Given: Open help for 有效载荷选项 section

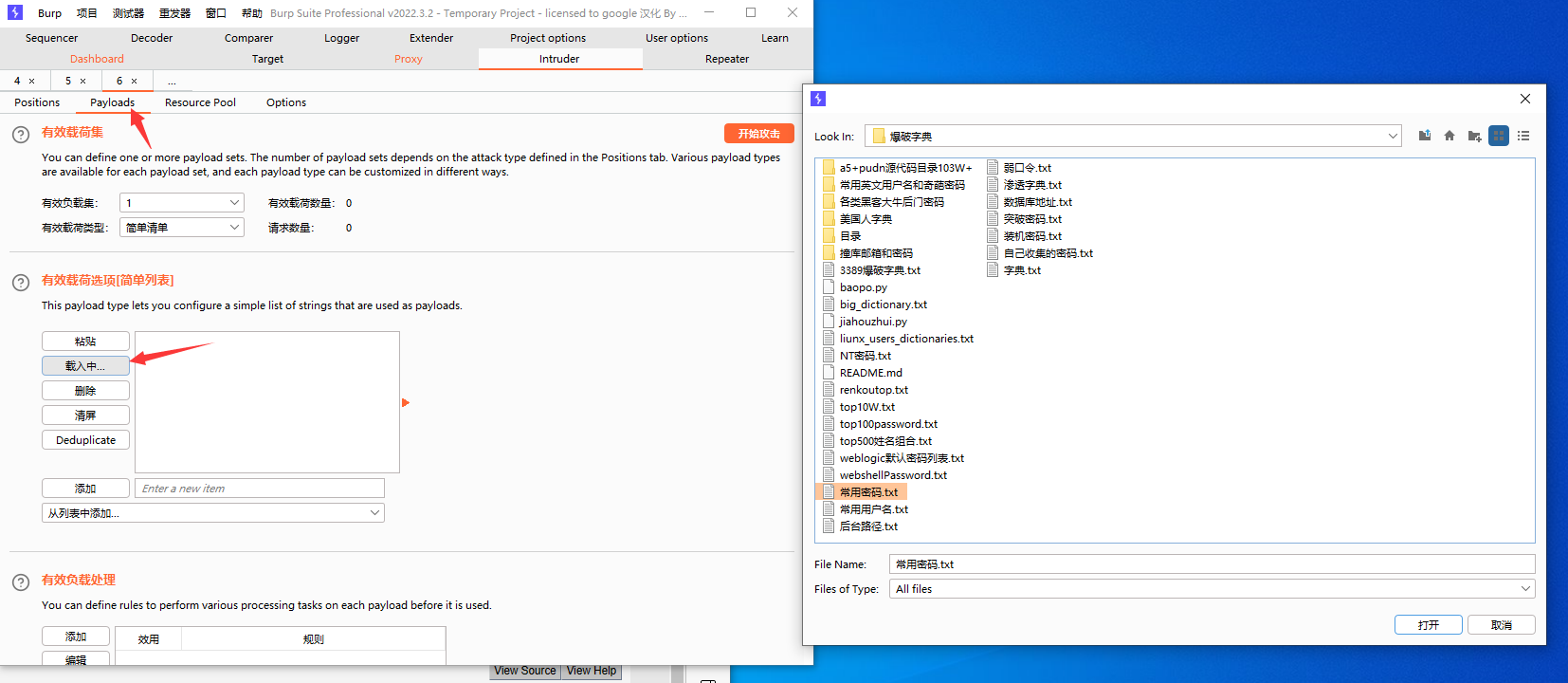Looking at the screenshot, I should click(21, 283).
